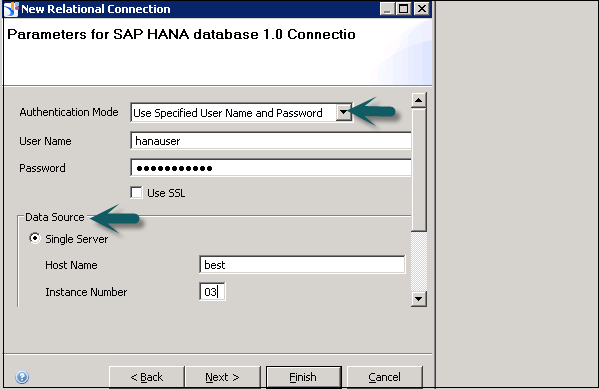Screen dimensions: 600x389
Task: Cancel the connection wizard
Action: (385, 377)
